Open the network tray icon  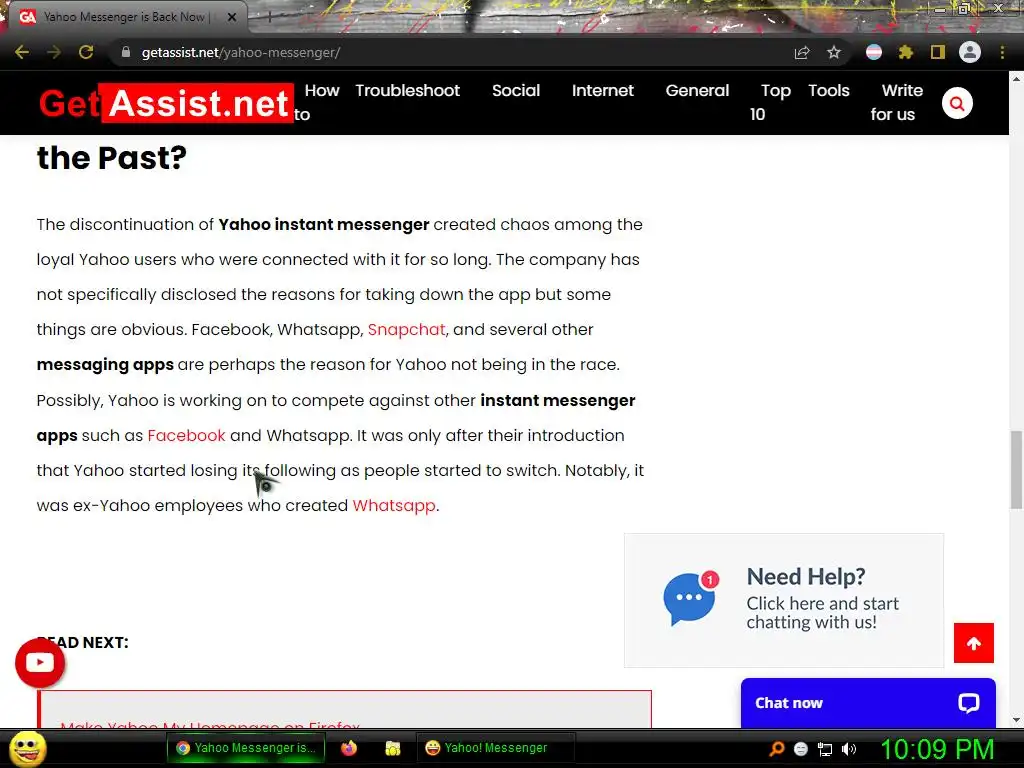[x=825, y=749]
